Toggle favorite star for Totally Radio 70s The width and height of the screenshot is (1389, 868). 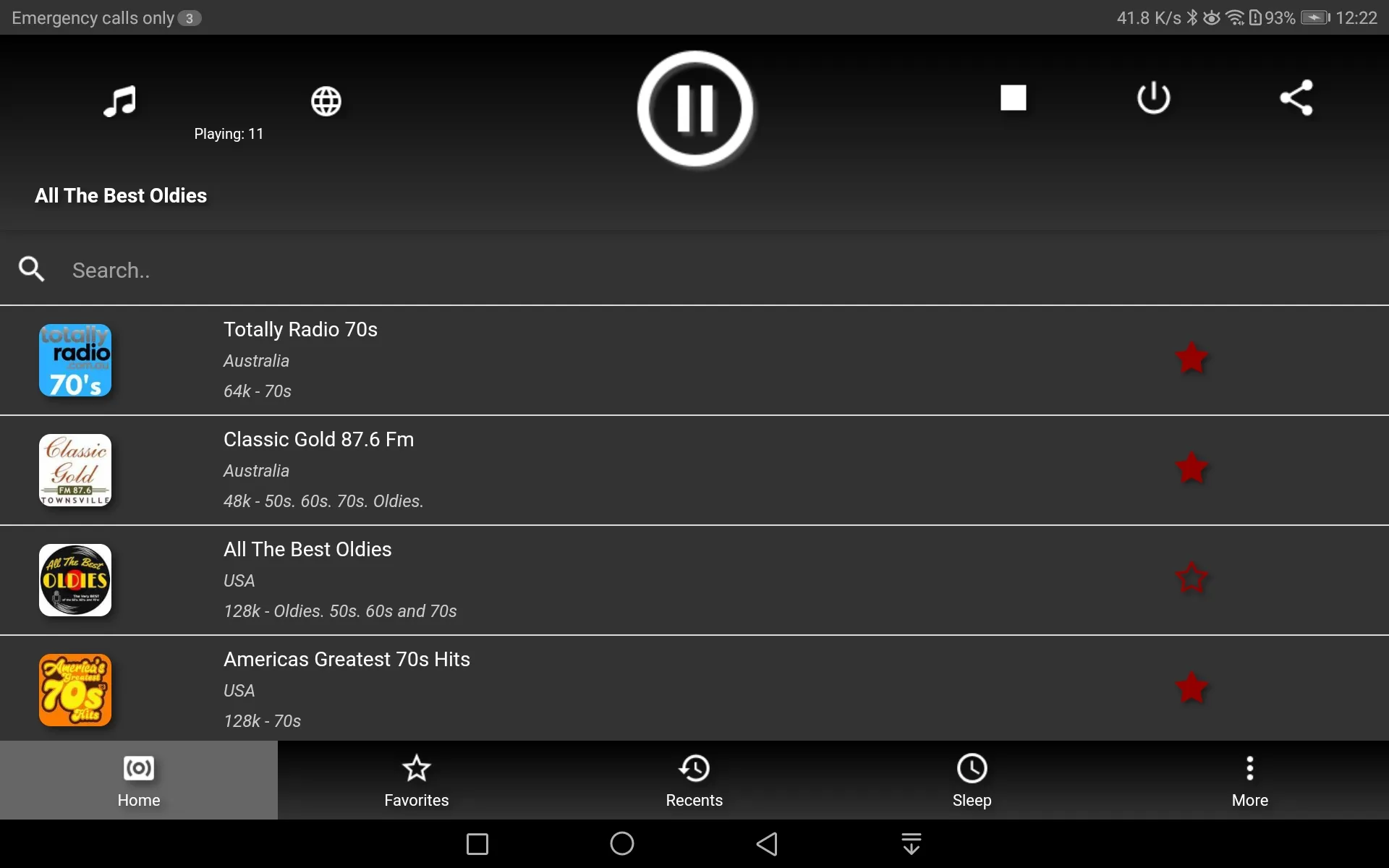(1191, 358)
